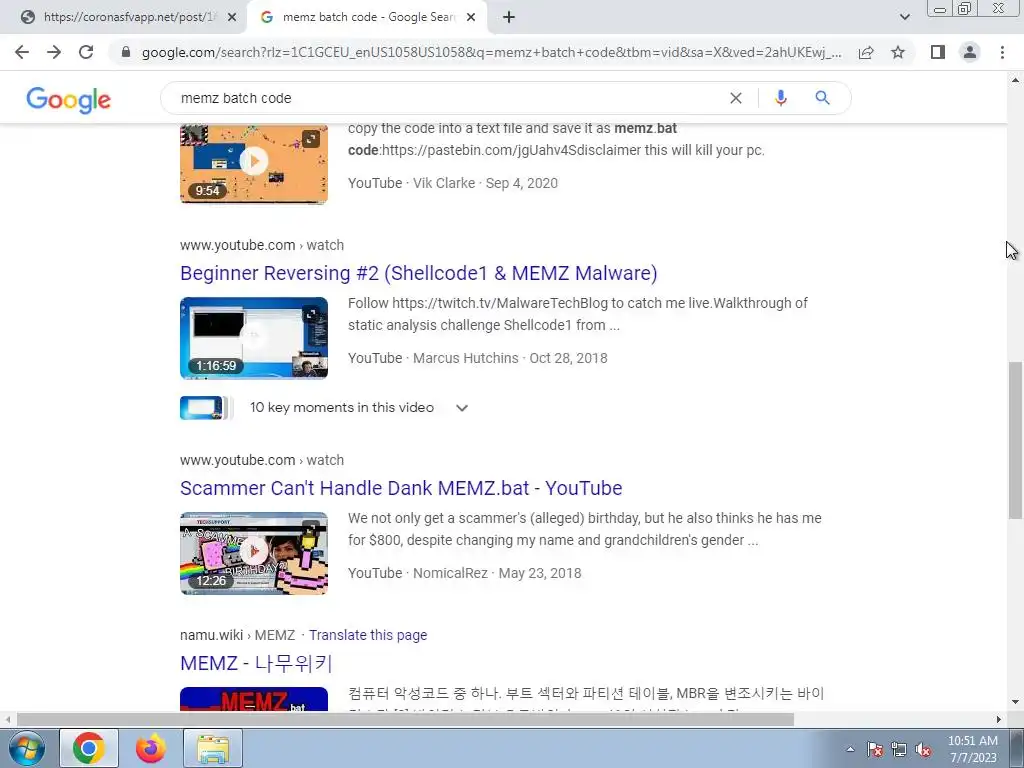Viewport: 1024px width, 768px height.
Task: Go to Google home via the logo
Action: [69, 100]
